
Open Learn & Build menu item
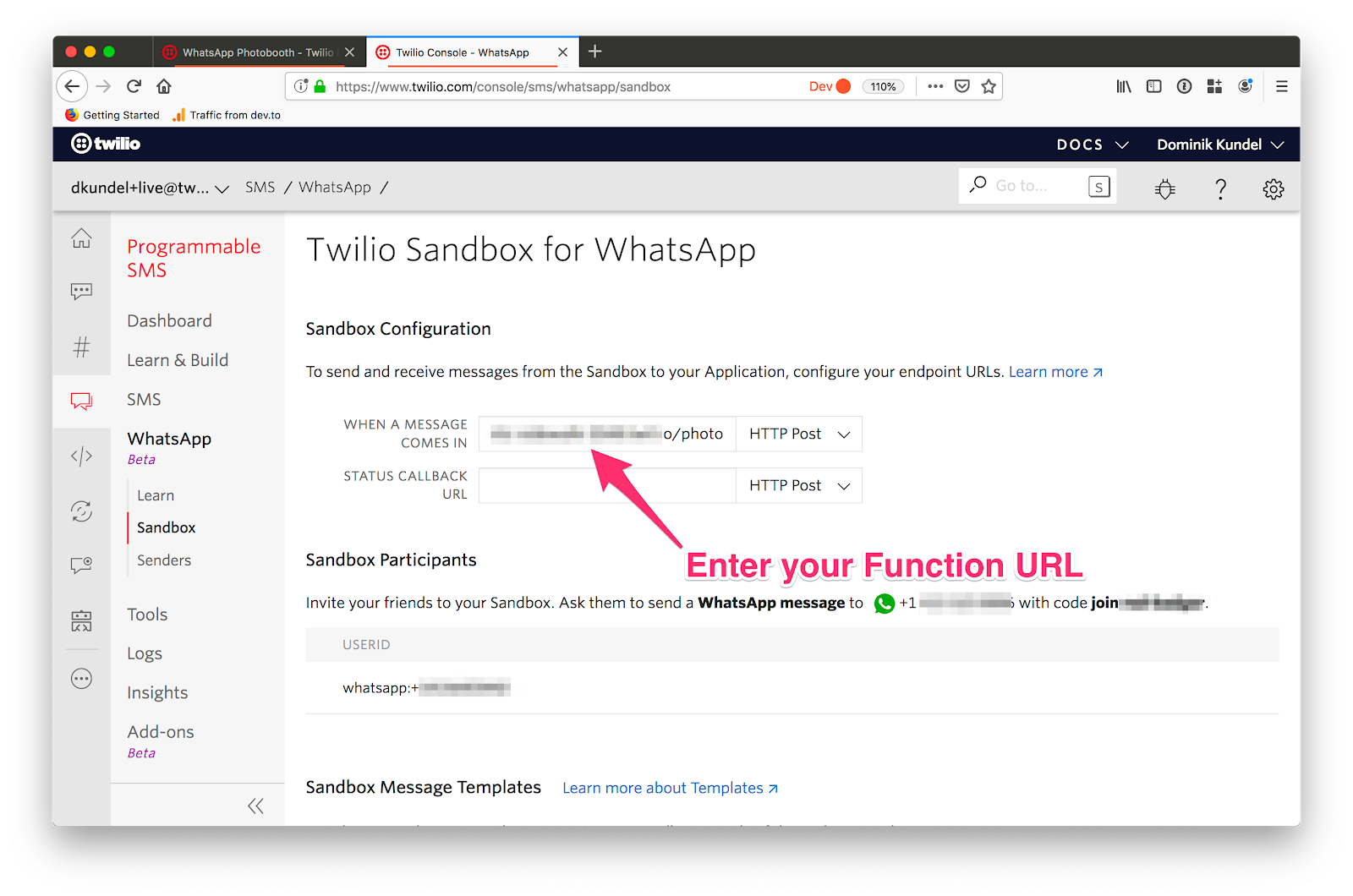coord(178,360)
